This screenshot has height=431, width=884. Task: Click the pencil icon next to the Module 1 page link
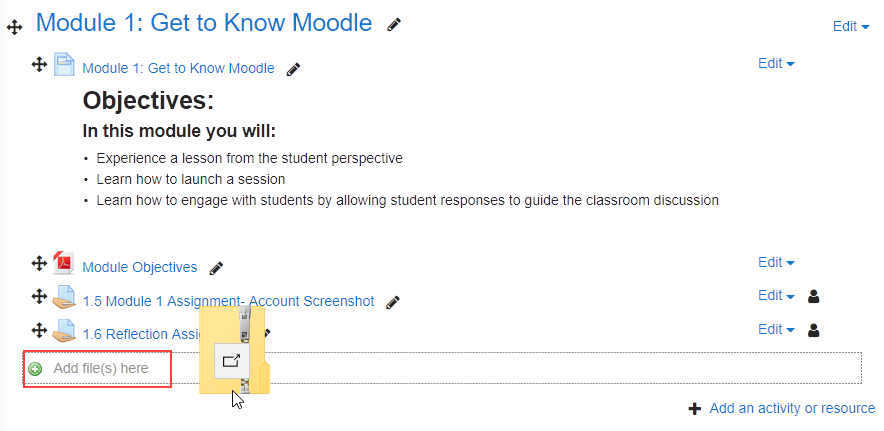(293, 69)
